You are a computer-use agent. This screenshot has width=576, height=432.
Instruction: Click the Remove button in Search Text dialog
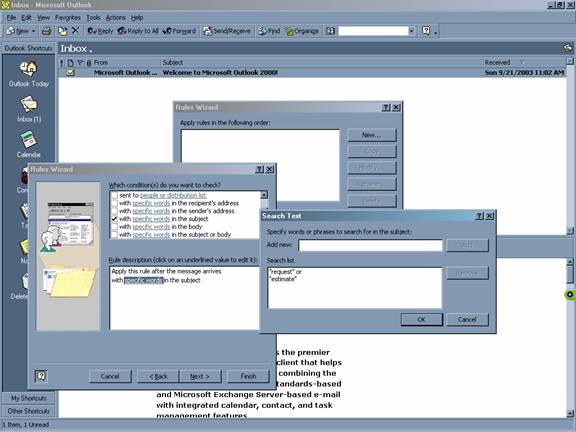(x=467, y=273)
